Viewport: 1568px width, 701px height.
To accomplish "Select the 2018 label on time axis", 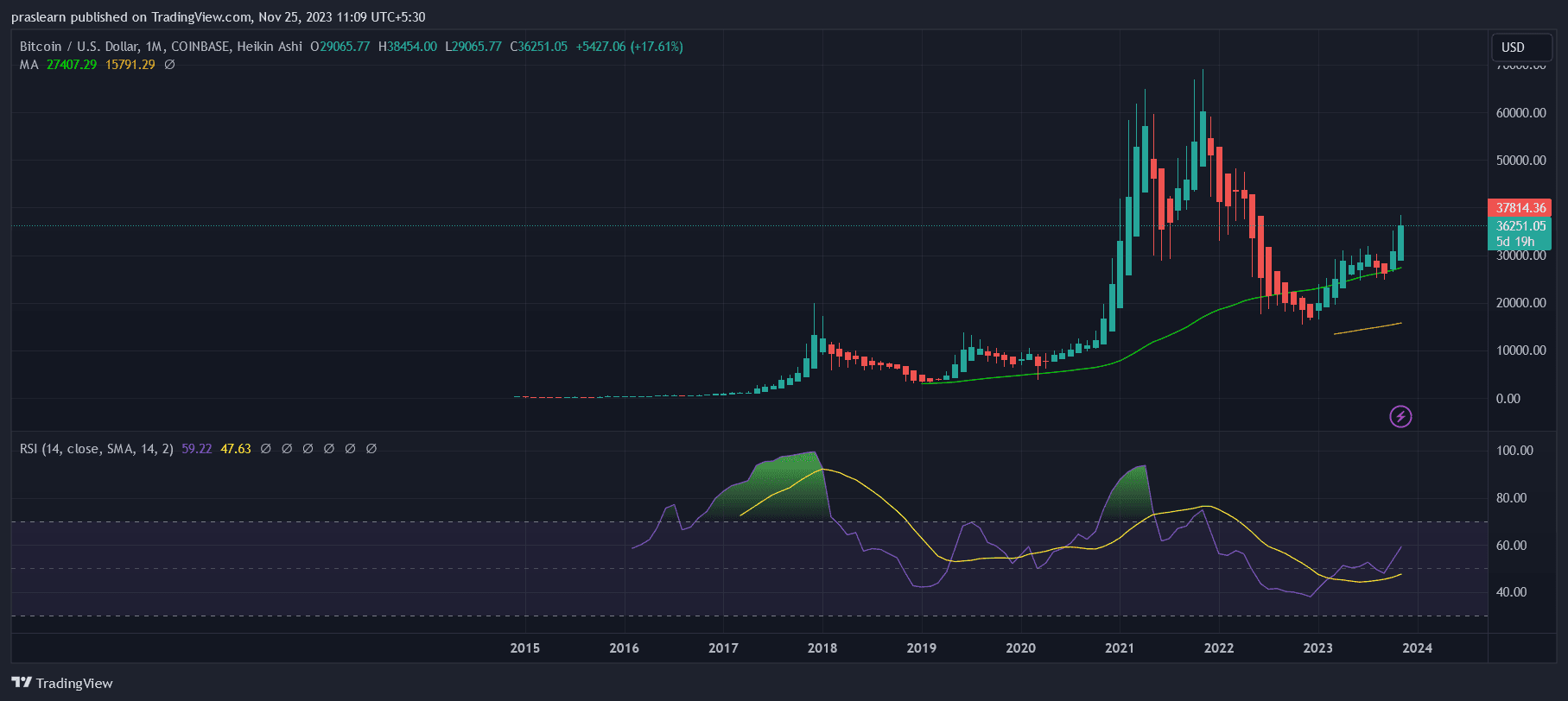I will pyautogui.click(x=822, y=648).
